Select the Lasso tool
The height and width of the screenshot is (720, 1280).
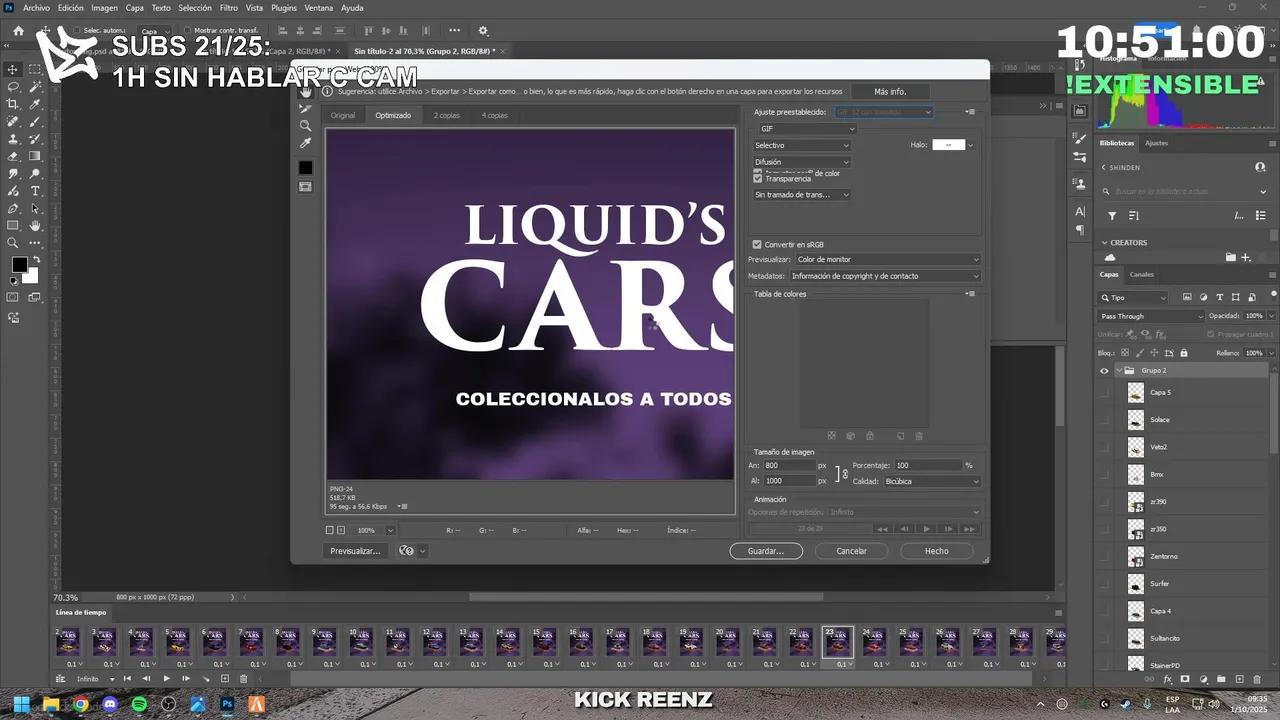(13, 87)
